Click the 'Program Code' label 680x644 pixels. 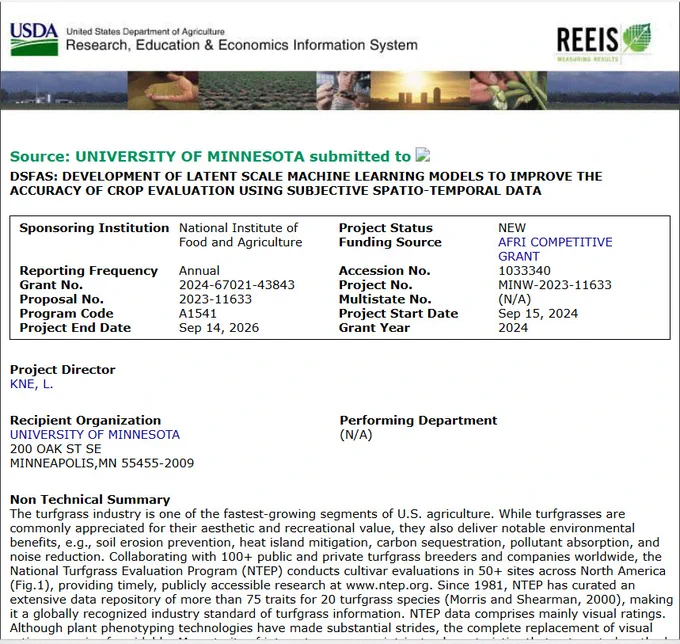66,314
